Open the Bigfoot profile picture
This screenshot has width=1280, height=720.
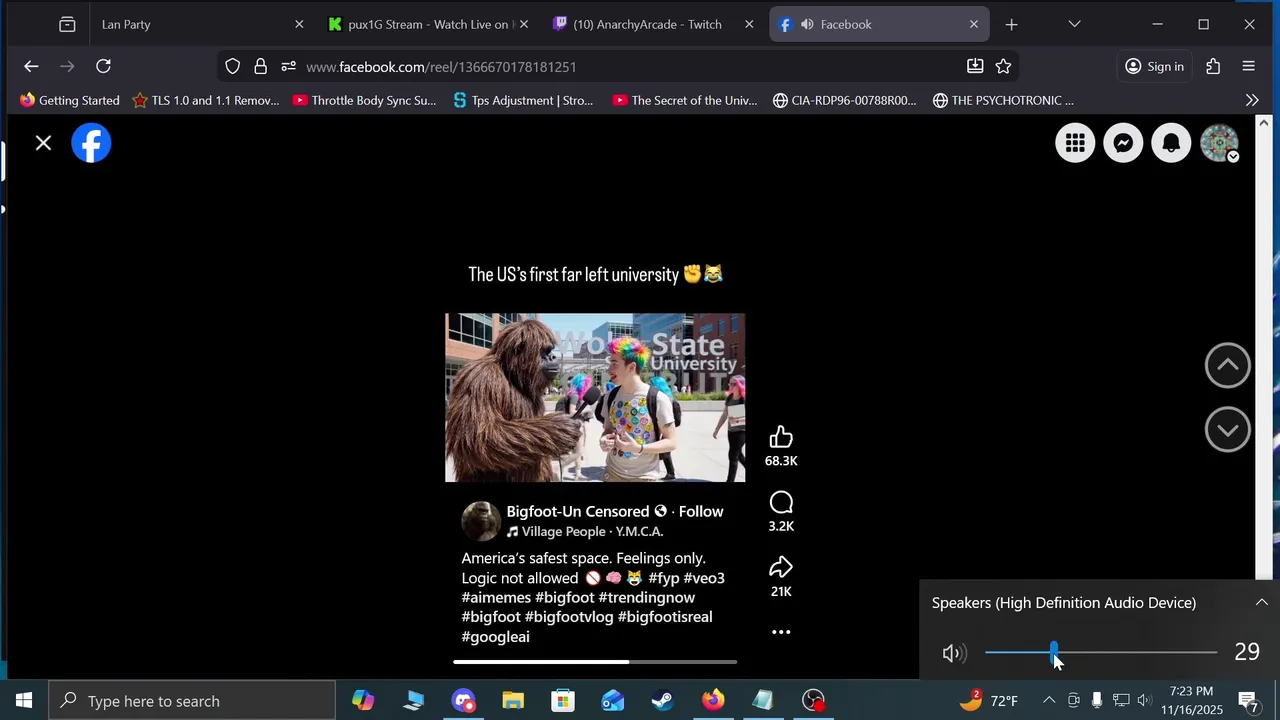pos(481,521)
